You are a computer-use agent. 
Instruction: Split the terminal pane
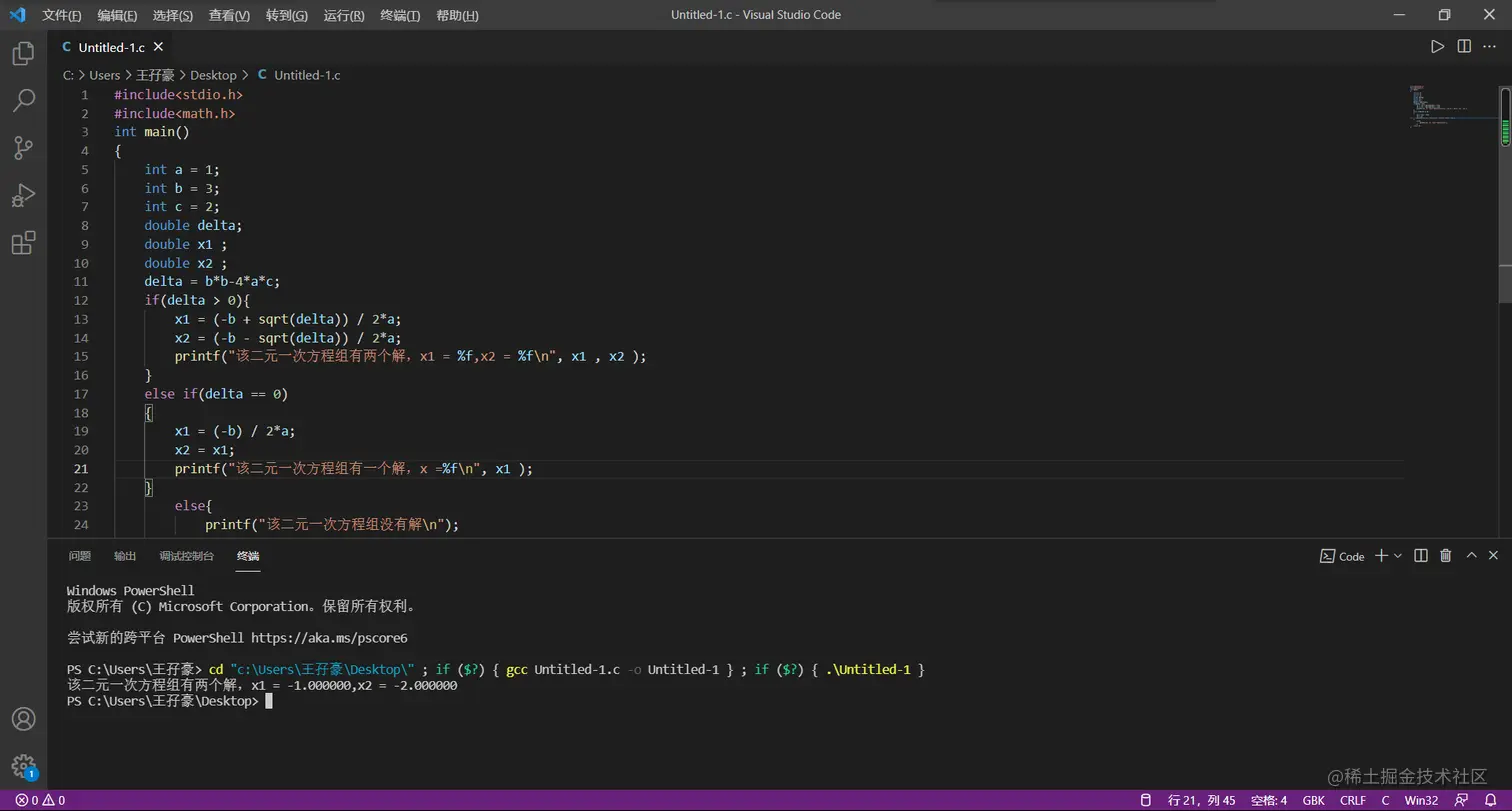point(1420,556)
